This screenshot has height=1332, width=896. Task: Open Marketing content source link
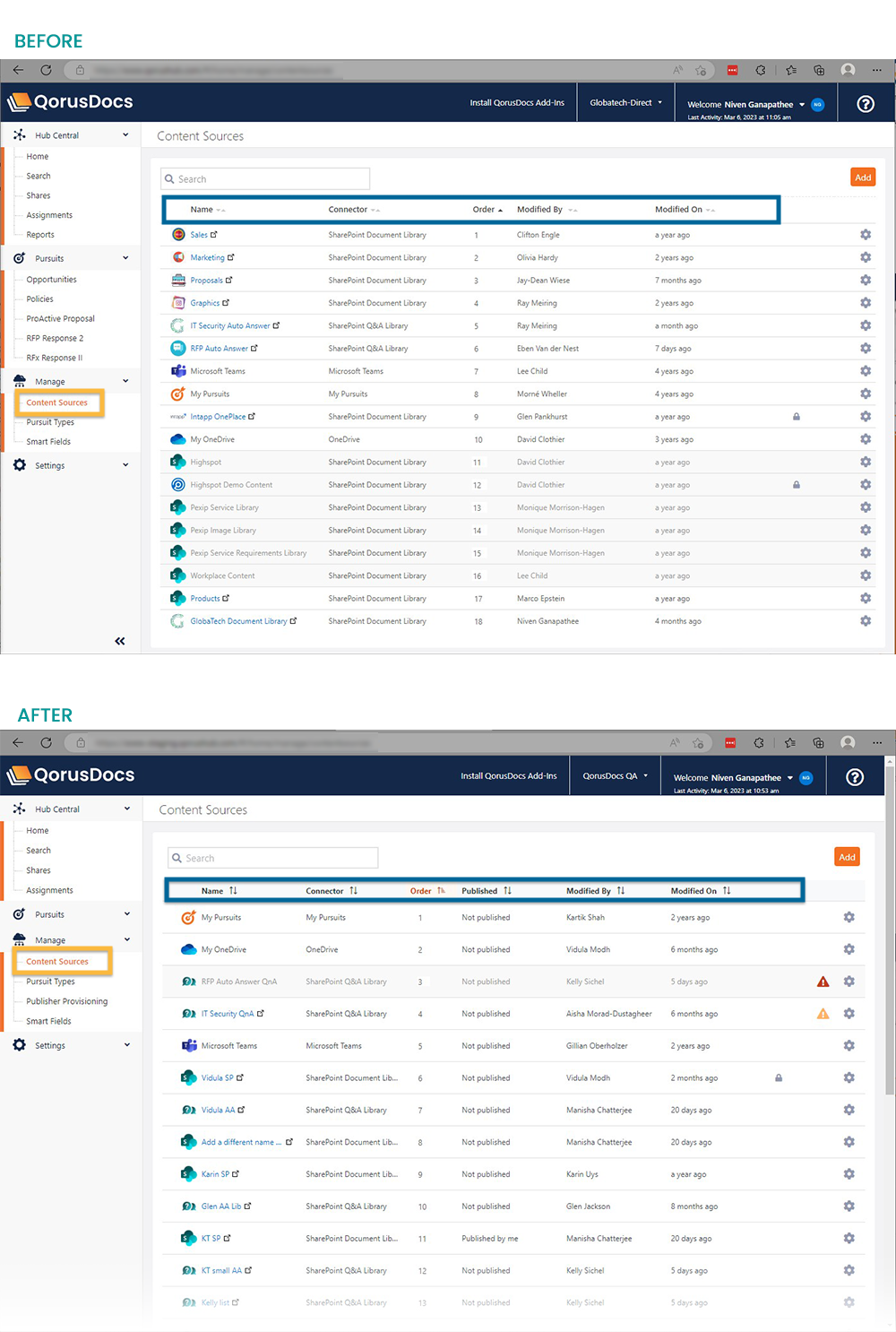tap(208, 257)
